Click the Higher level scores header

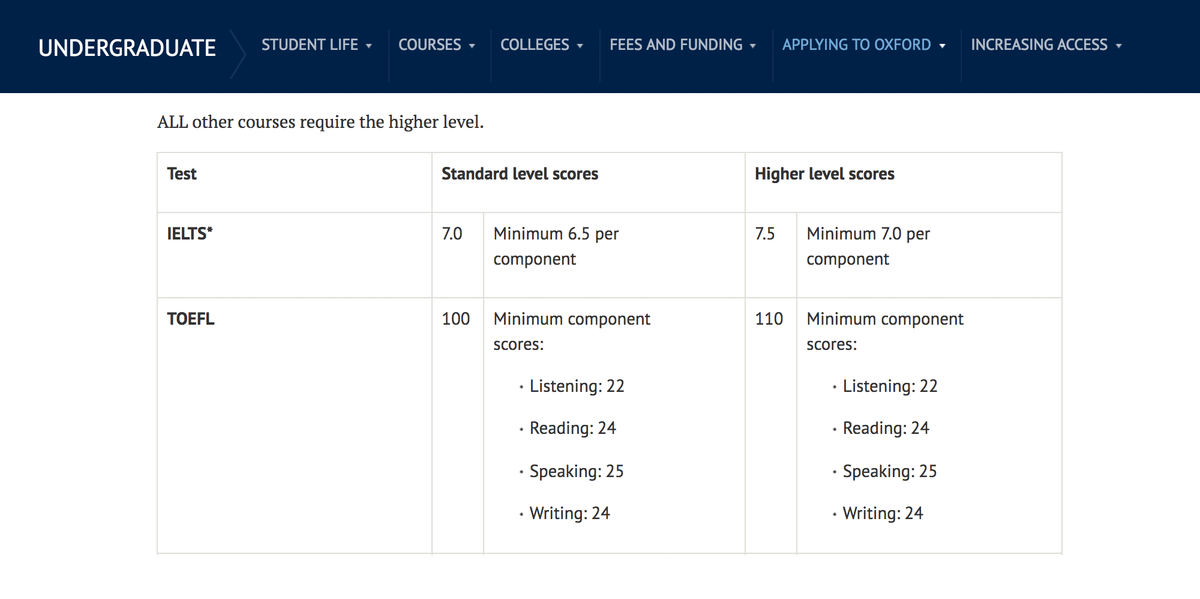pos(825,173)
